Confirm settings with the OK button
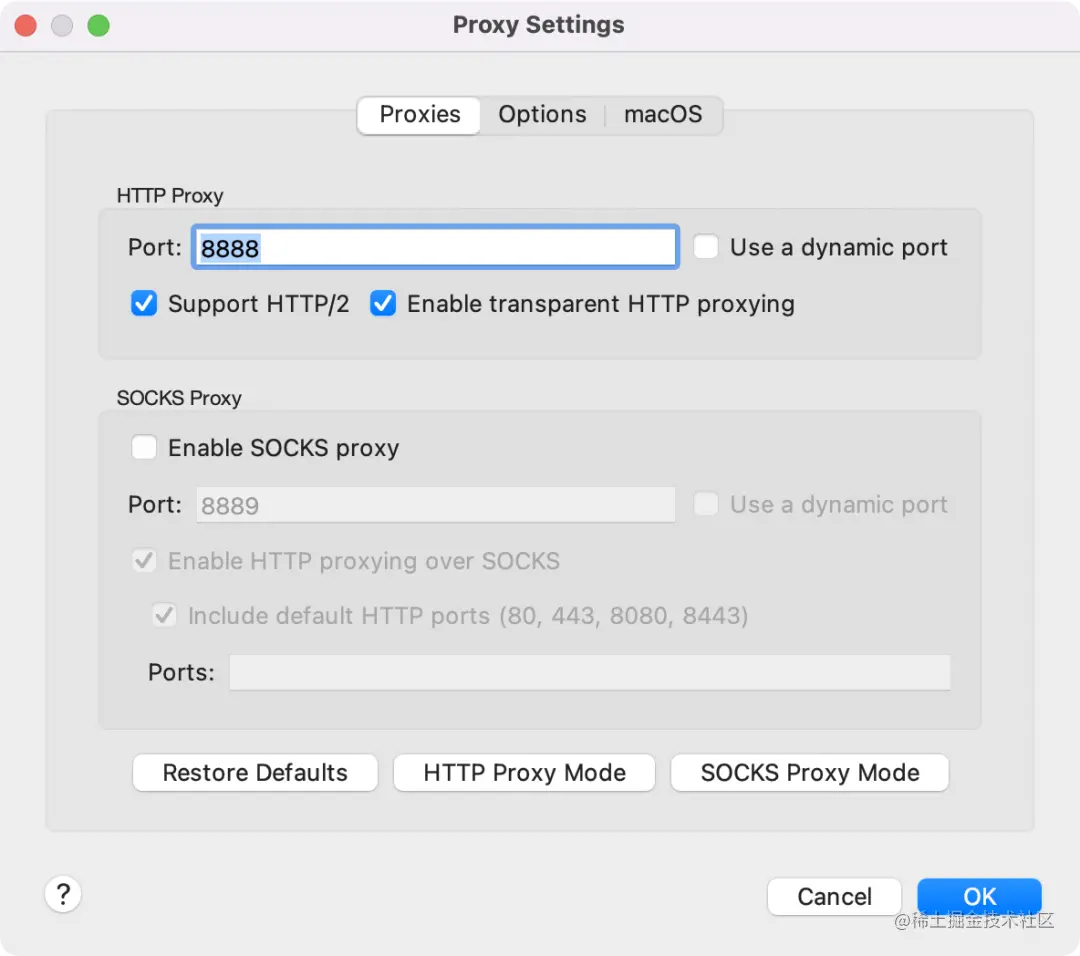The width and height of the screenshot is (1080, 956). pyautogui.click(x=979, y=897)
